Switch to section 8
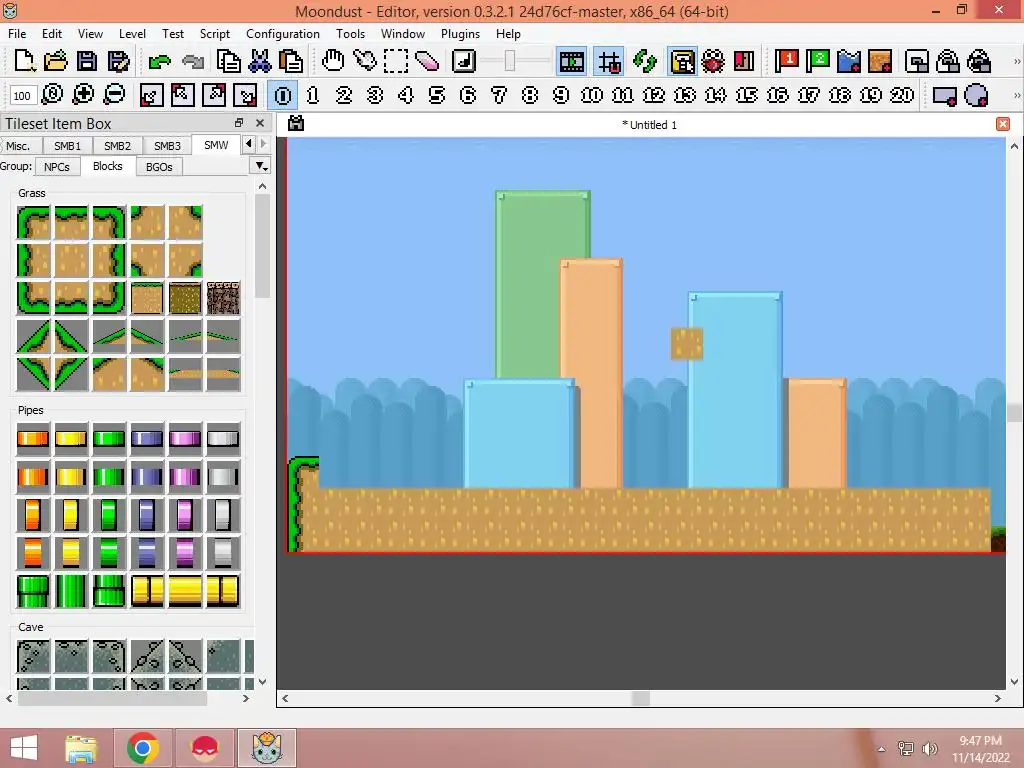Viewport: 1024px width, 768px height. 530,95
